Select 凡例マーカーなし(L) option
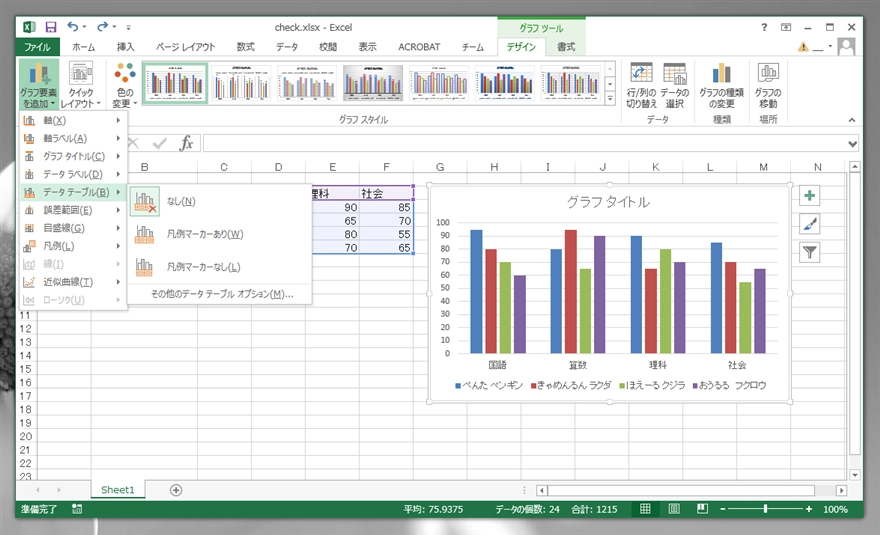The height and width of the screenshot is (535, 880). pos(219,267)
